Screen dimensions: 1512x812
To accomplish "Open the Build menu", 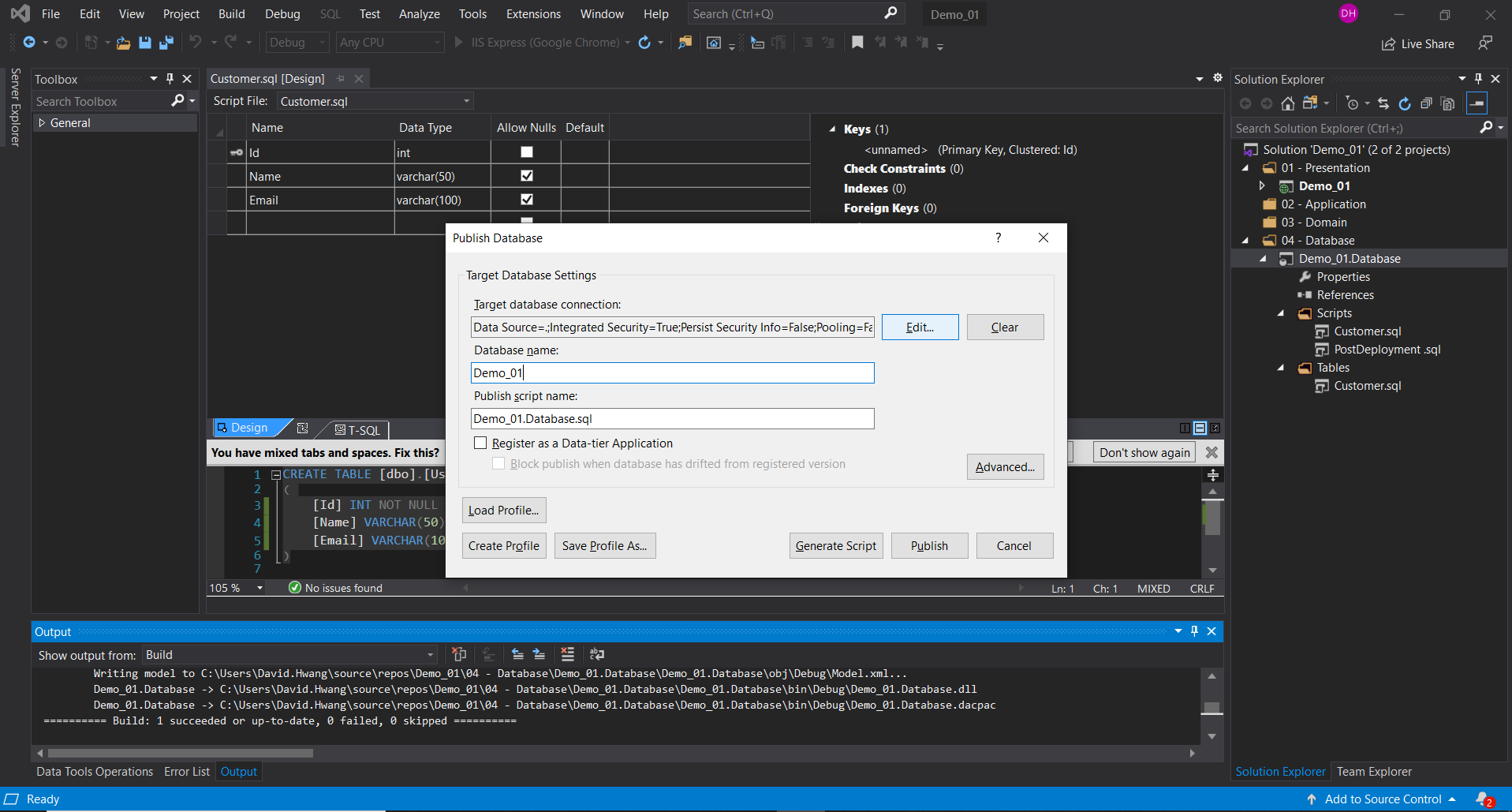I will coord(231,14).
